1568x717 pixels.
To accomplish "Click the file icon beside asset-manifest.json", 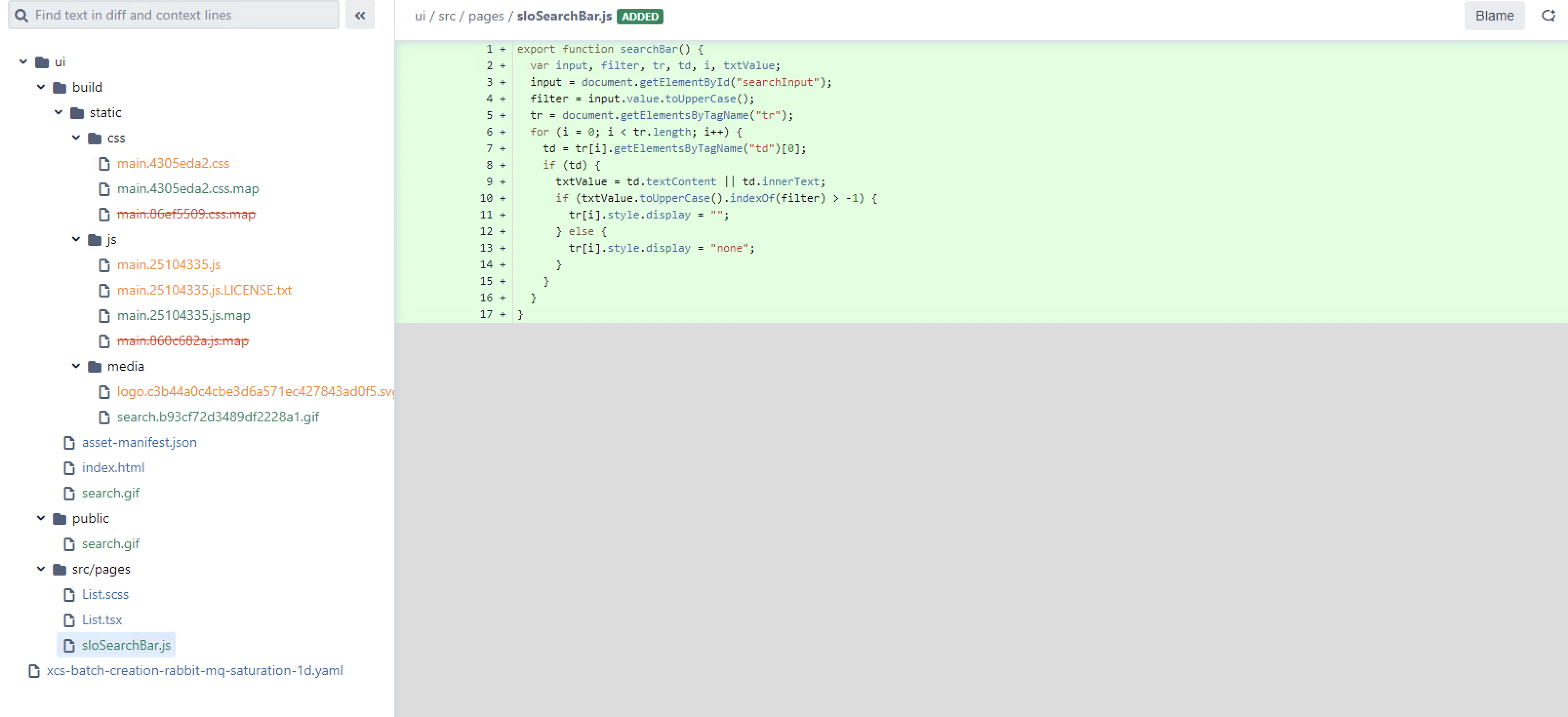I will [x=69, y=442].
